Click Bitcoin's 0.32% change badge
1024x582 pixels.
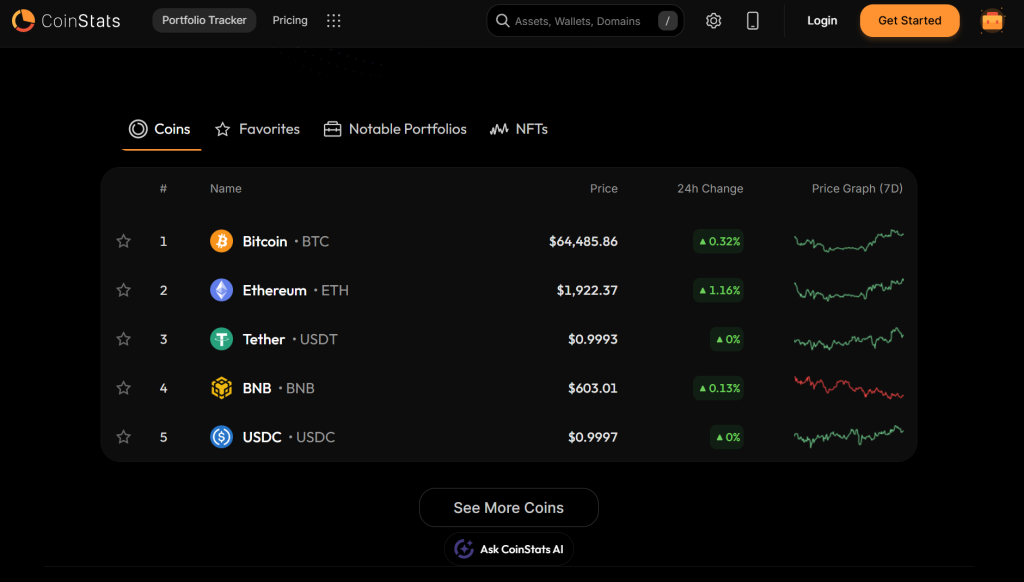tap(718, 241)
